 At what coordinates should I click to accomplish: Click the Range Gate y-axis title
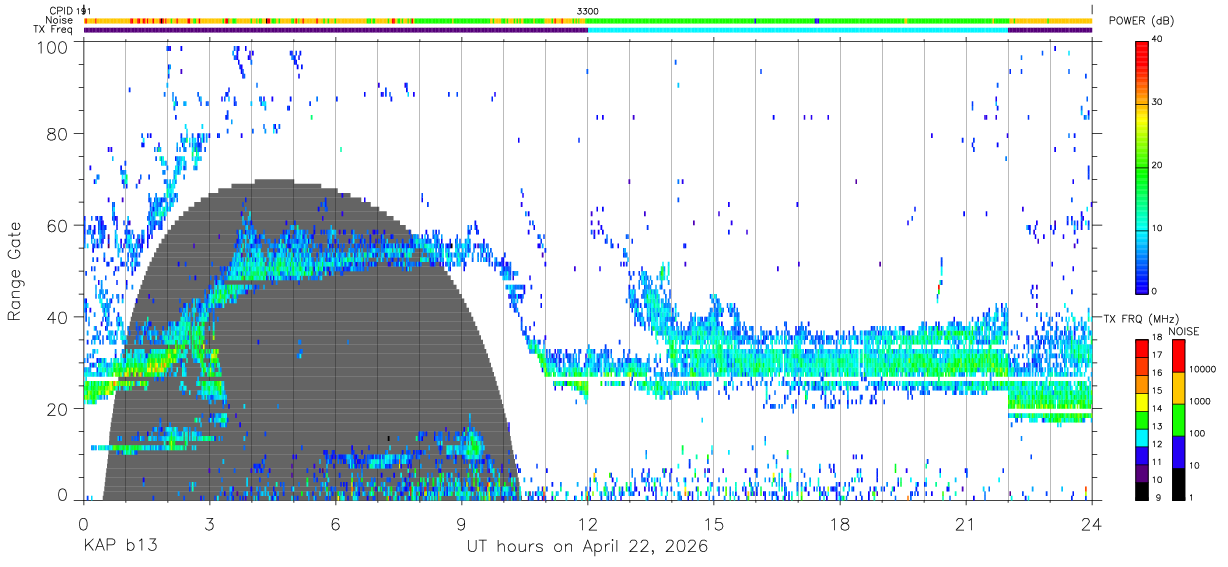pos(16,272)
